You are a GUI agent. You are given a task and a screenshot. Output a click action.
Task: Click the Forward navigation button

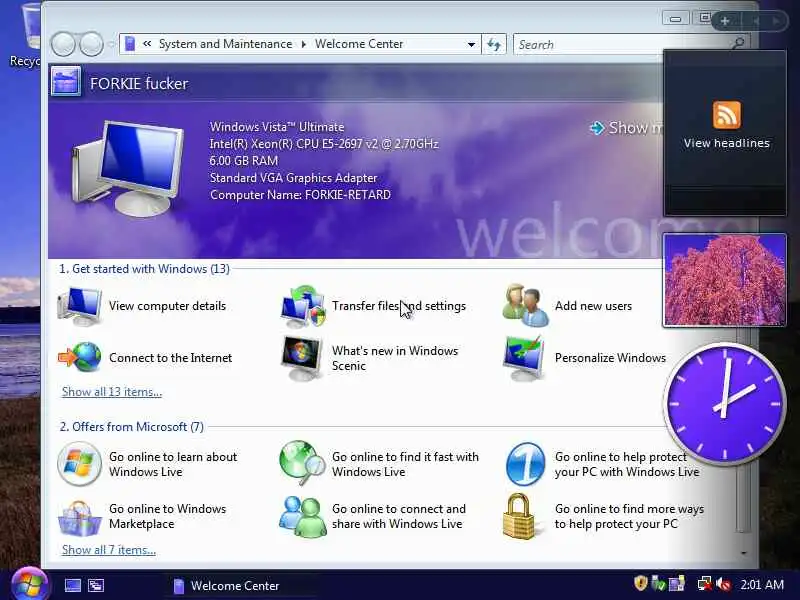pyautogui.click(x=91, y=44)
